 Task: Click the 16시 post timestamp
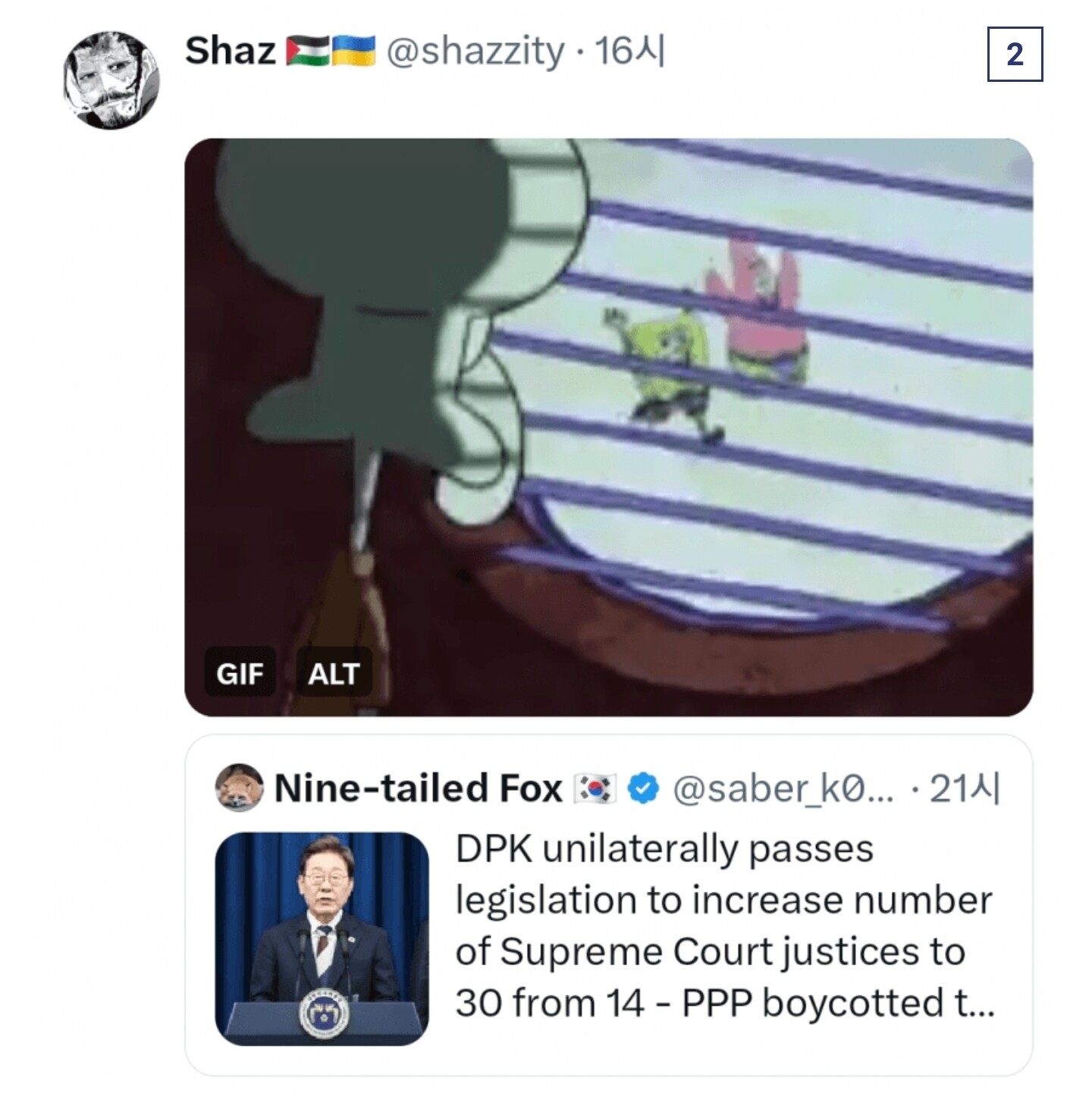click(x=629, y=52)
